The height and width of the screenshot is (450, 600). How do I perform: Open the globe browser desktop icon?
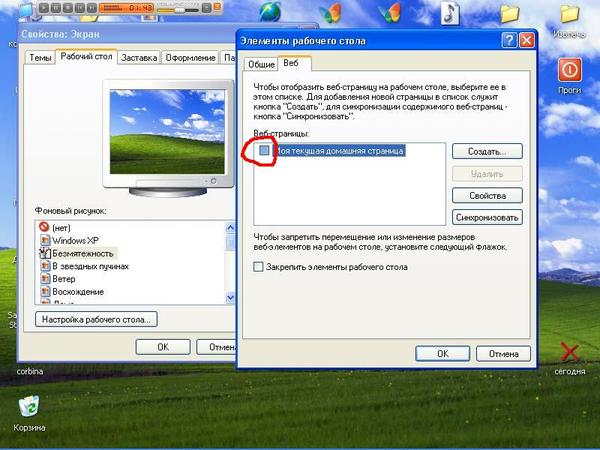pos(270,11)
